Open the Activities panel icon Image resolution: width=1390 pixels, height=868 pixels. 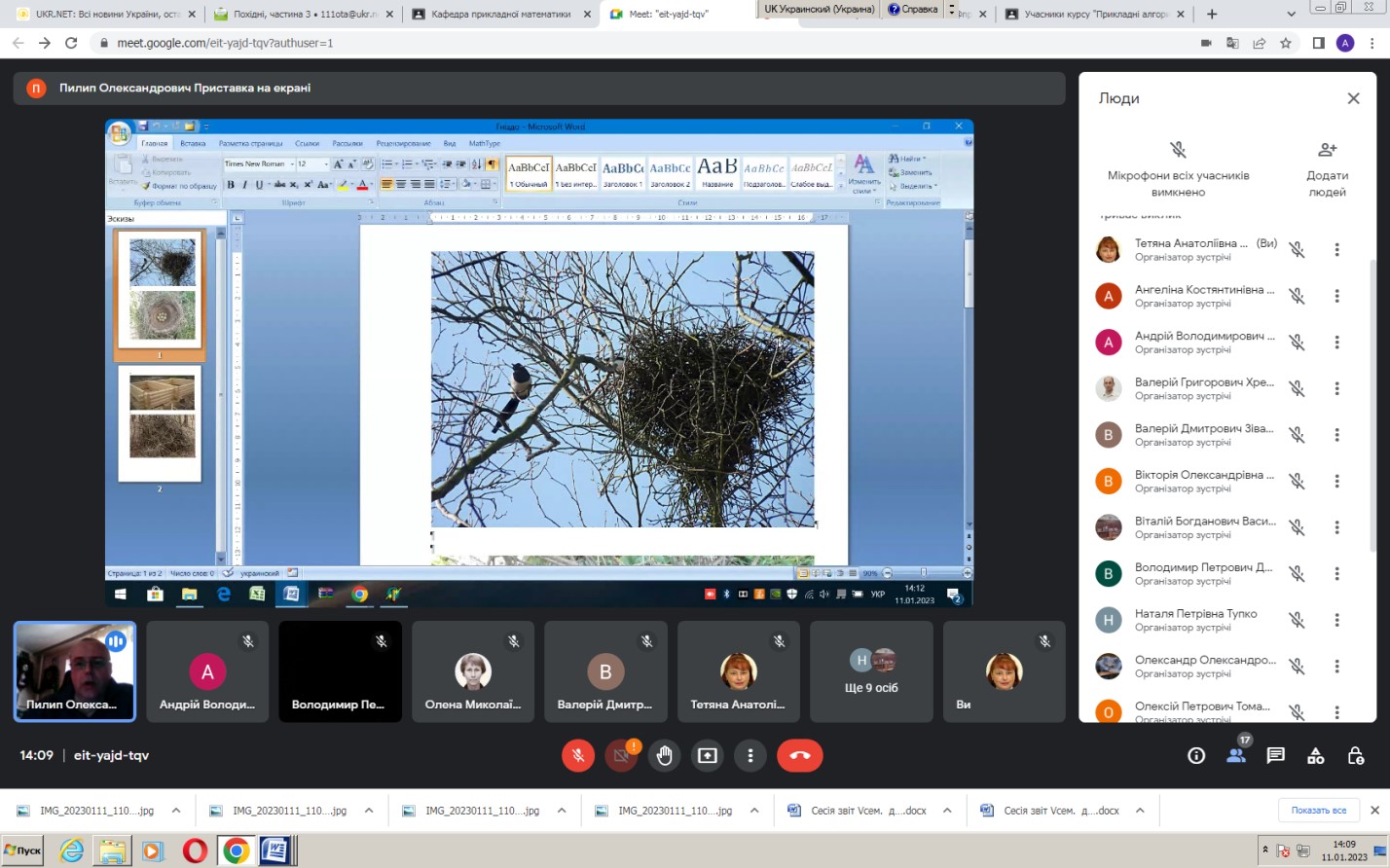(x=1315, y=756)
